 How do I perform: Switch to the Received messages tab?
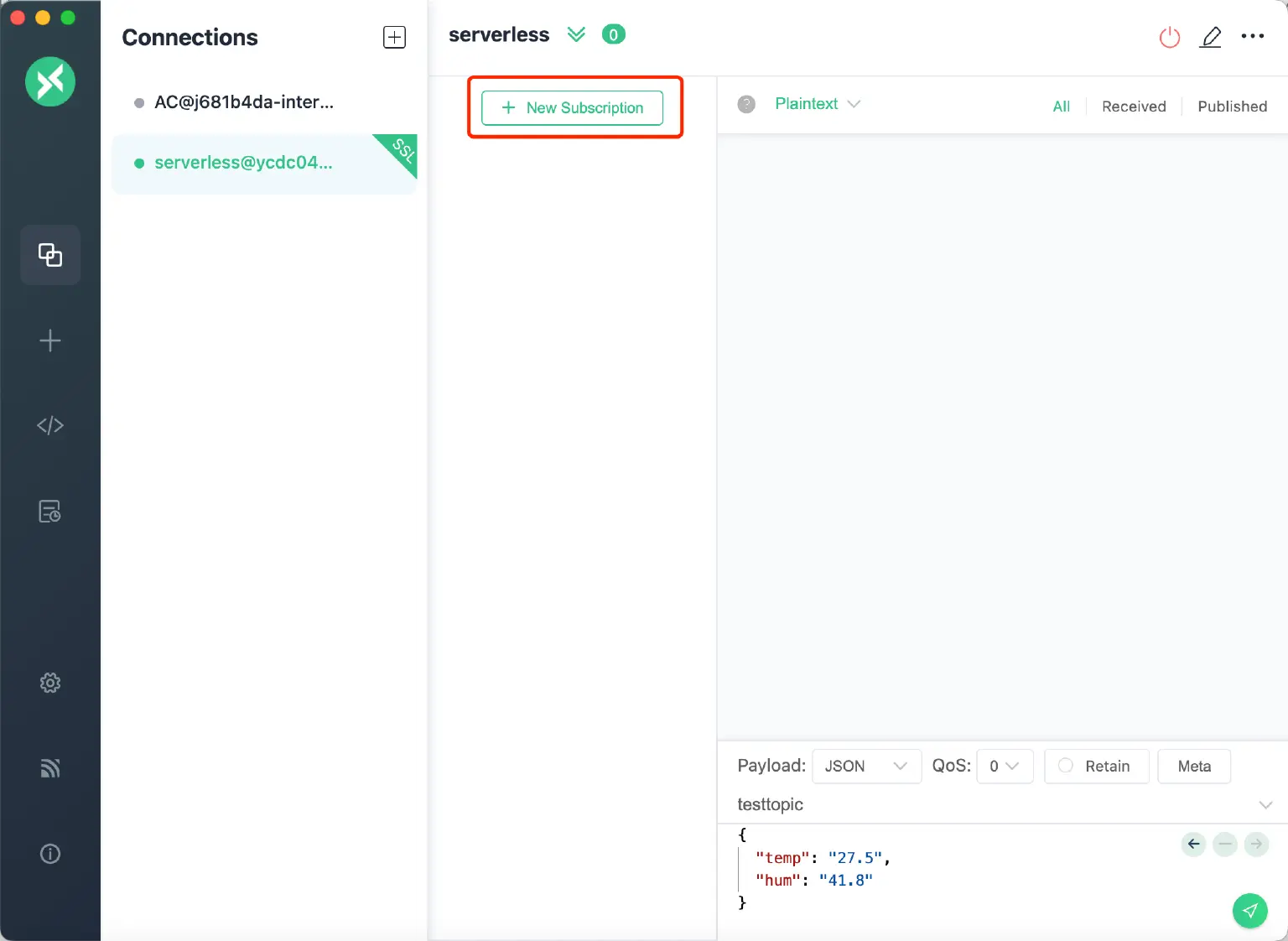click(x=1134, y=107)
